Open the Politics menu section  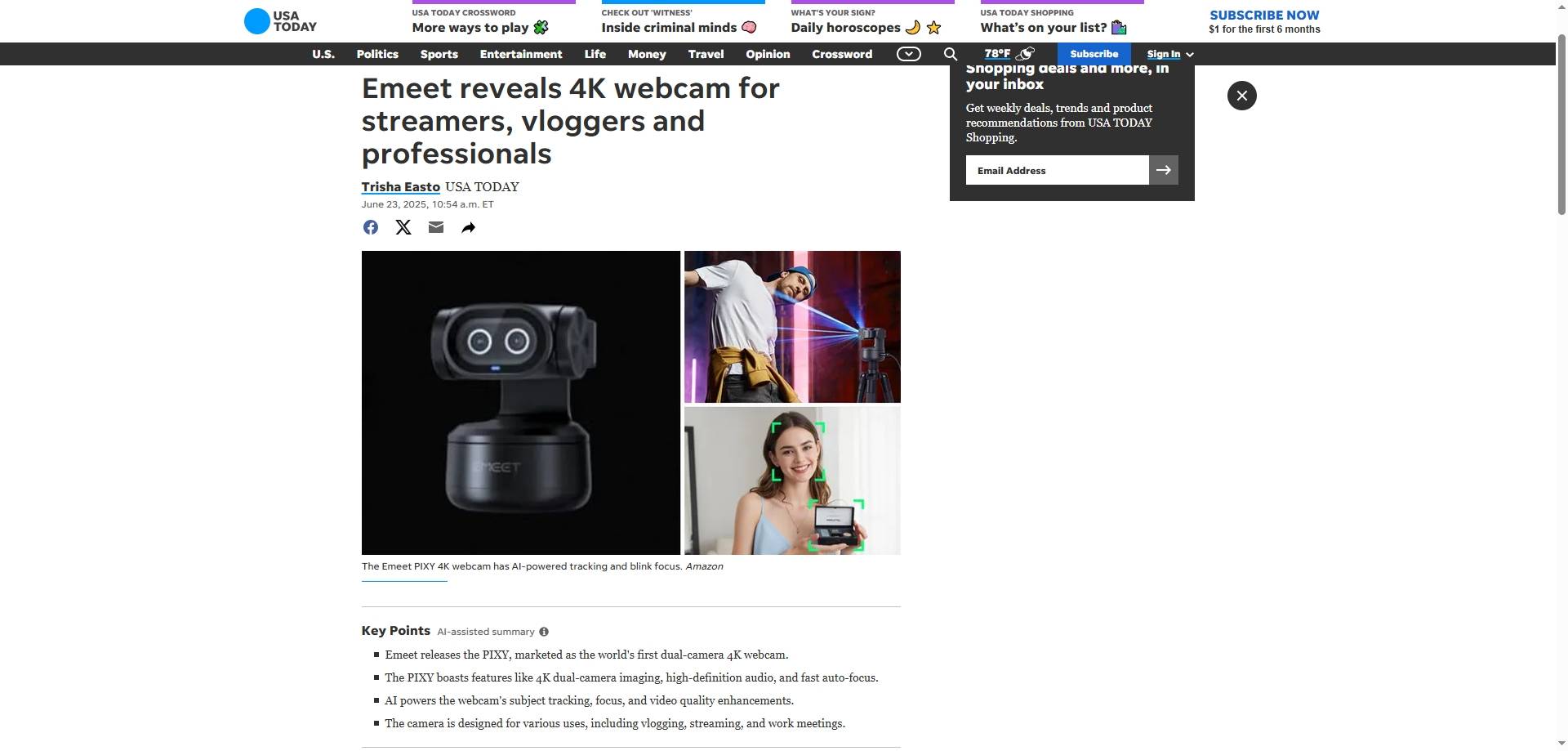coord(377,54)
